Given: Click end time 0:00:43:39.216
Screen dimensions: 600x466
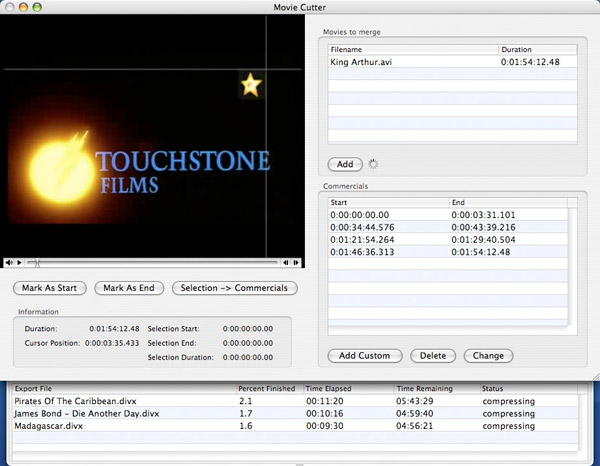Looking at the screenshot, I should (x=483, y=227).
